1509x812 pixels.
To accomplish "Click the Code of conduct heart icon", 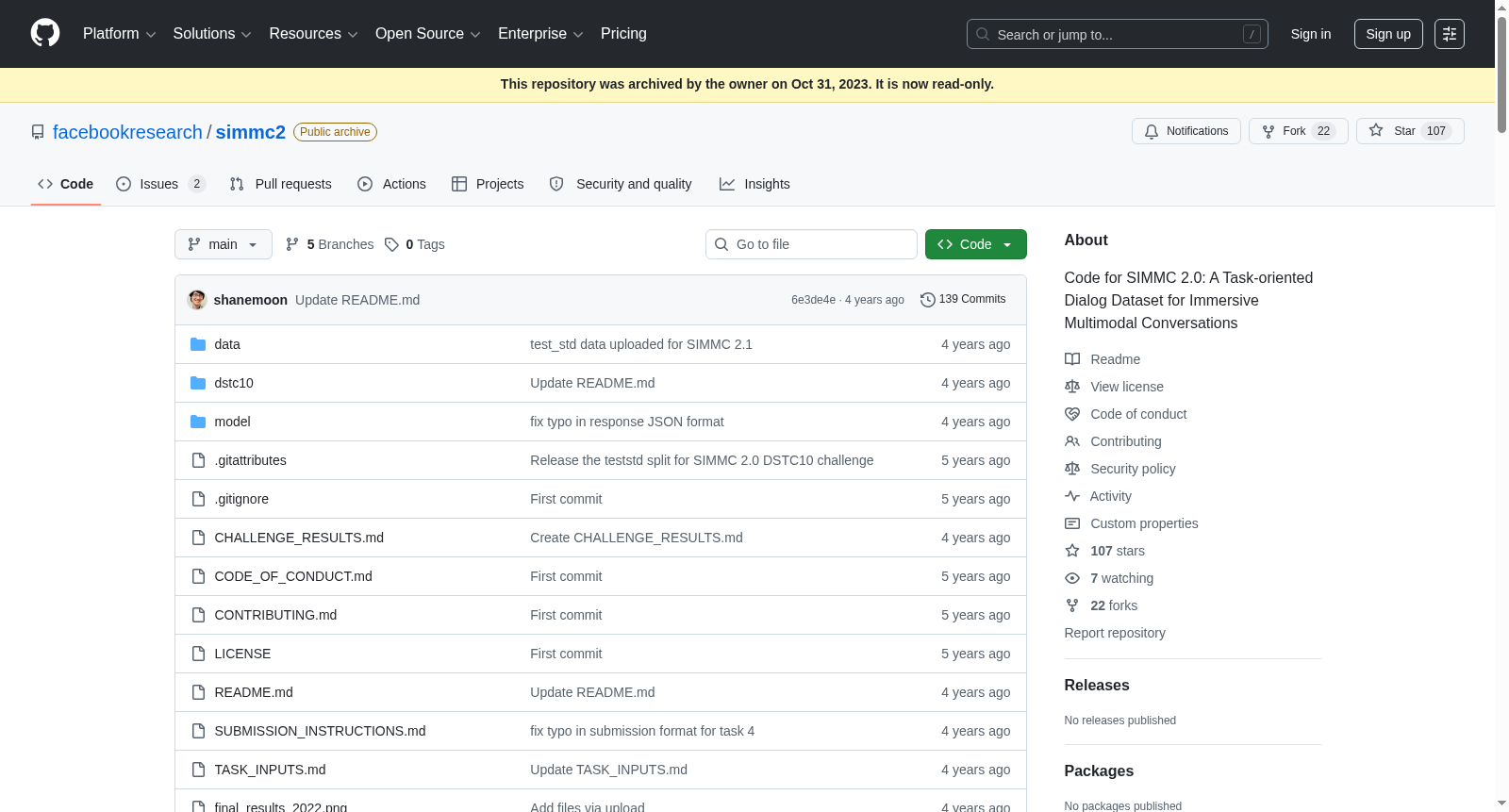I will click(1072, 414).
